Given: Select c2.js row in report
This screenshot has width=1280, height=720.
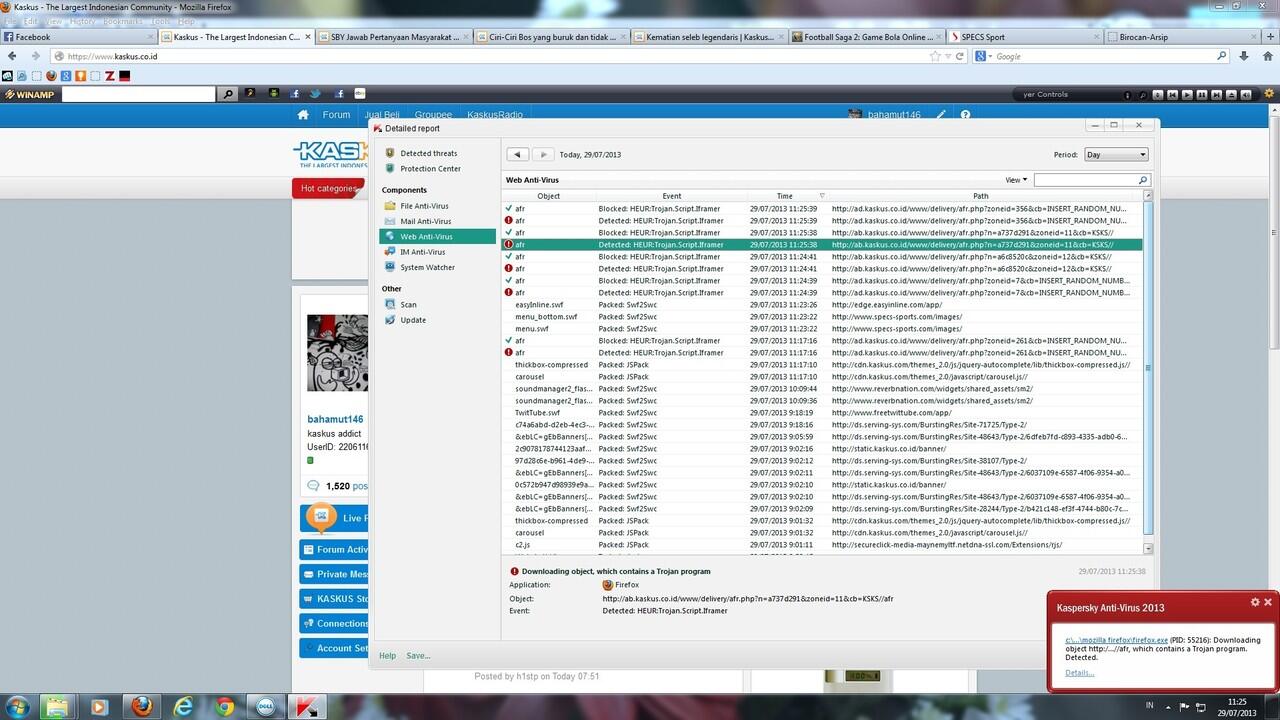Looking at the screenshot, I should click(x=822, y=545).
